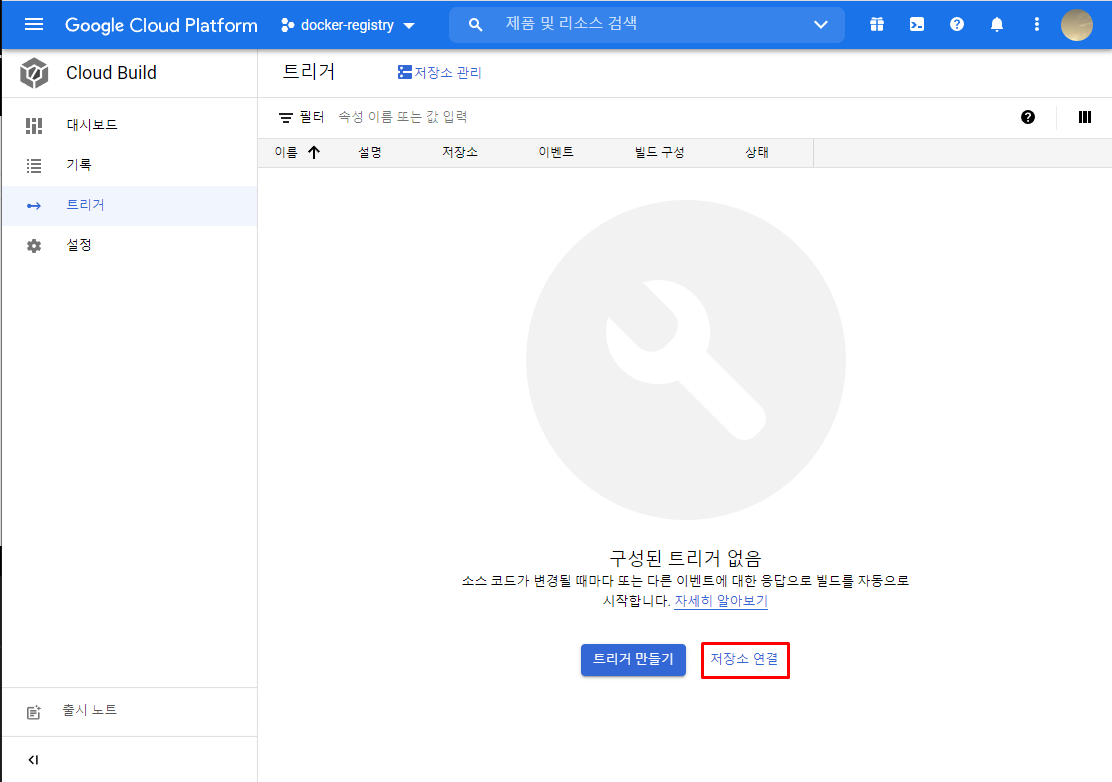Click the Cloud Build sidebar title

[x=111, y=73]
